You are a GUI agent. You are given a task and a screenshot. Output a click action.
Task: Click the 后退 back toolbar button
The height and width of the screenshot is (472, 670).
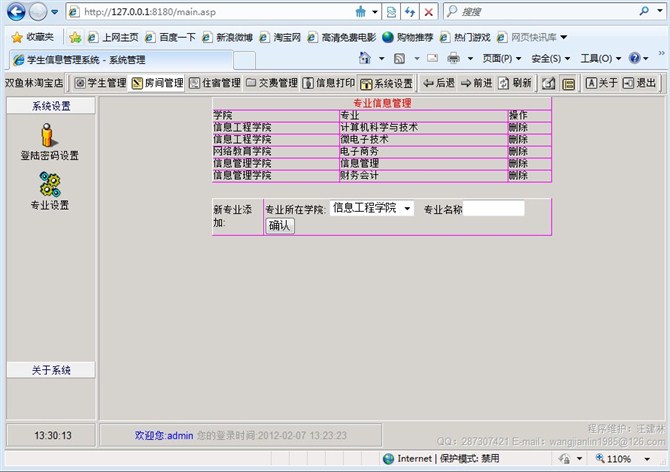pos(439,83)
